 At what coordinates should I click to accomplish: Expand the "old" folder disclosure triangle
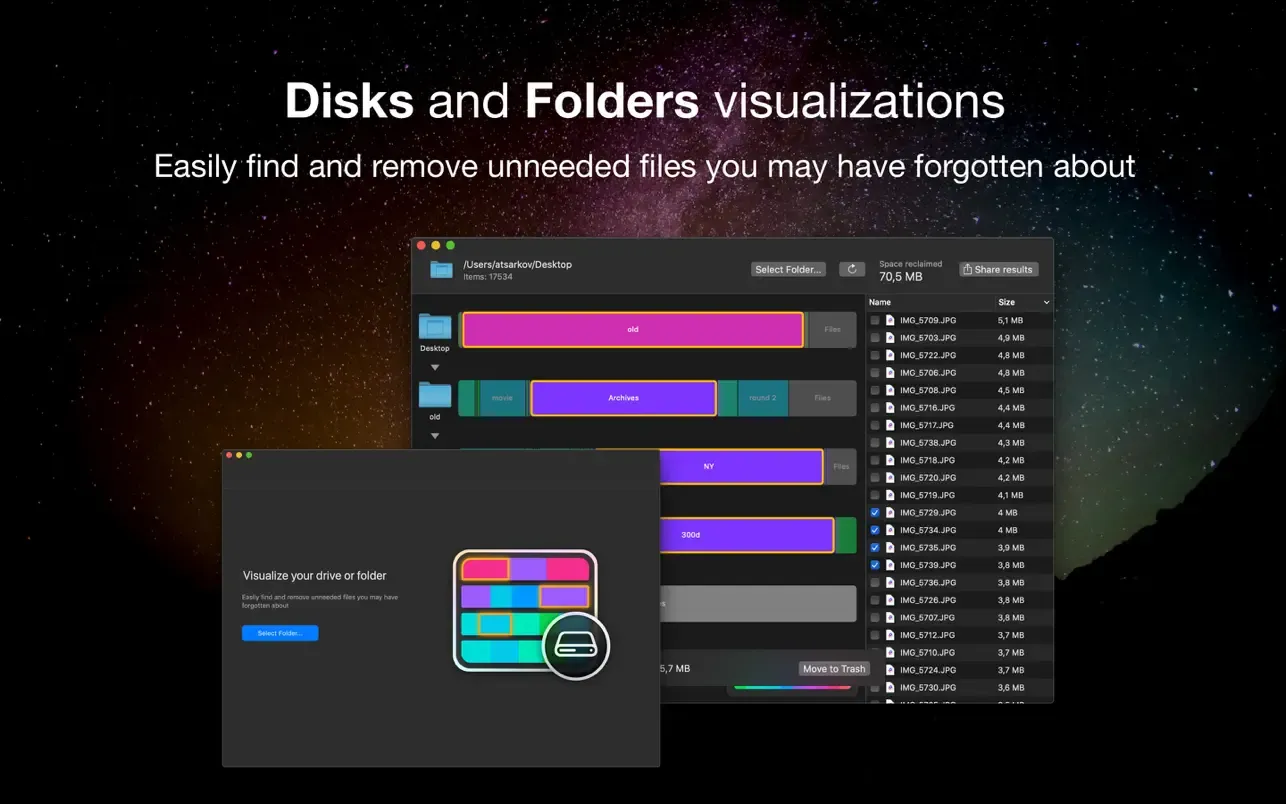(434, 435)
